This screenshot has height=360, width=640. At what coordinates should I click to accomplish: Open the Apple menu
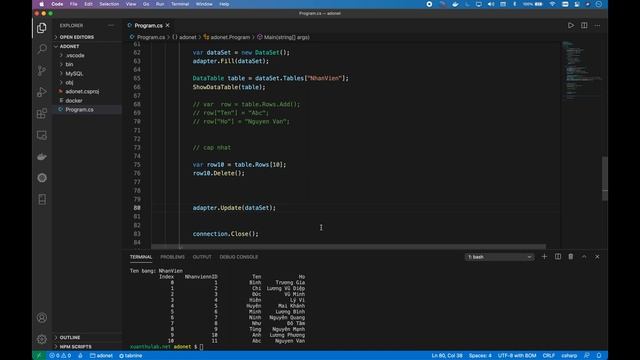[42, 4]
